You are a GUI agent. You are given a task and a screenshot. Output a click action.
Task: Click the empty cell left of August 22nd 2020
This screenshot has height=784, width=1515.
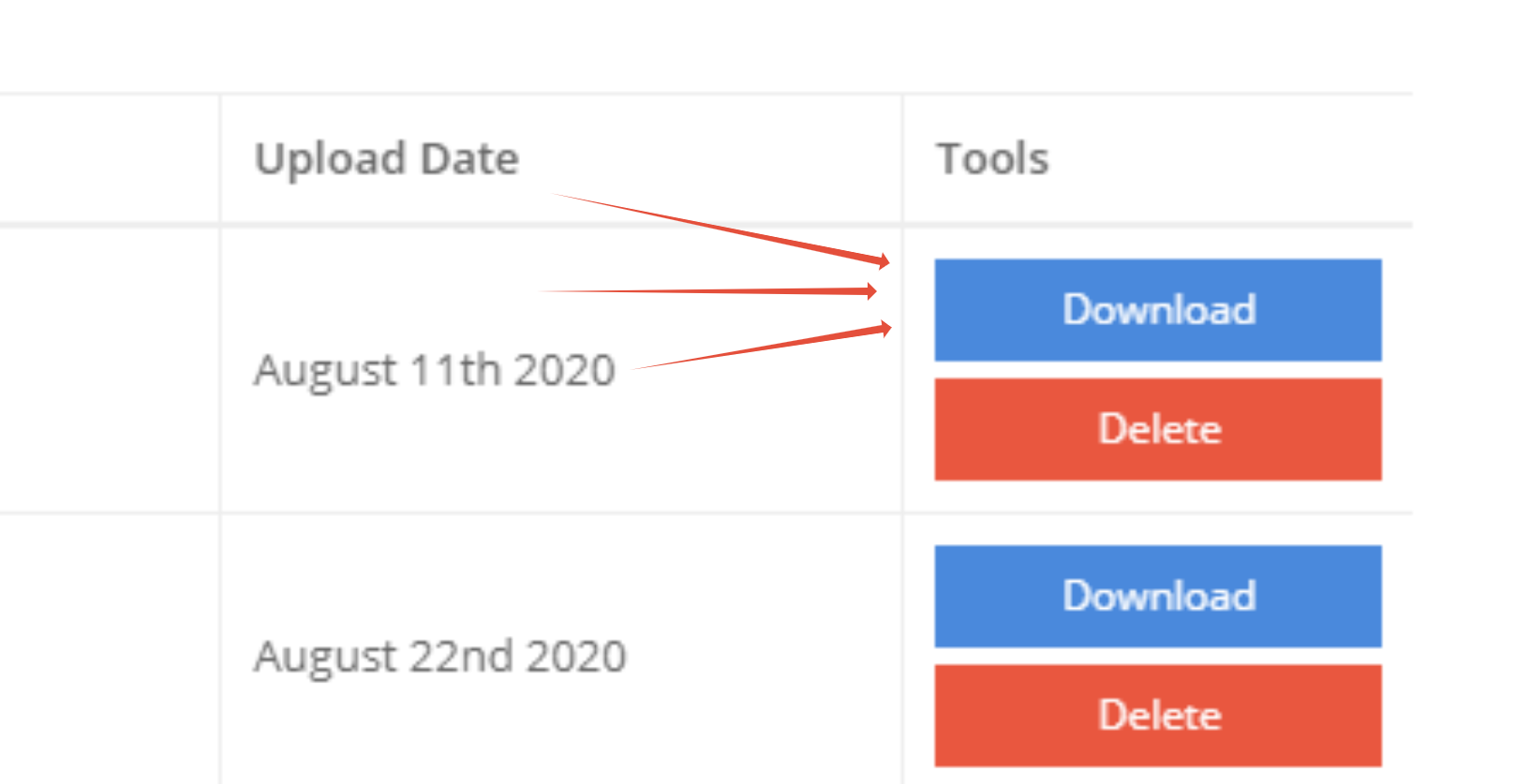[x=108, y=656]
